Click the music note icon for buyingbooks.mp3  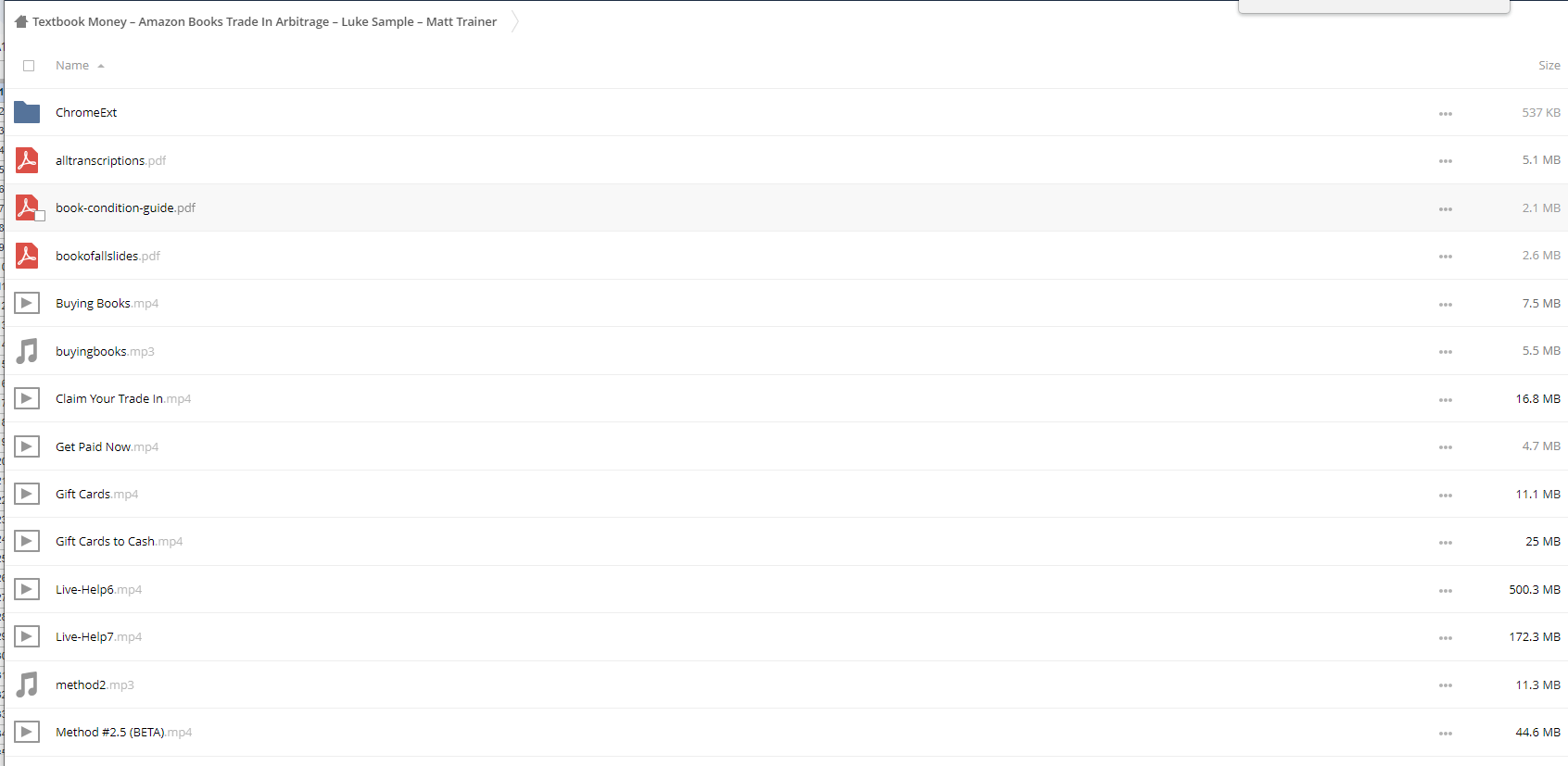27,351
